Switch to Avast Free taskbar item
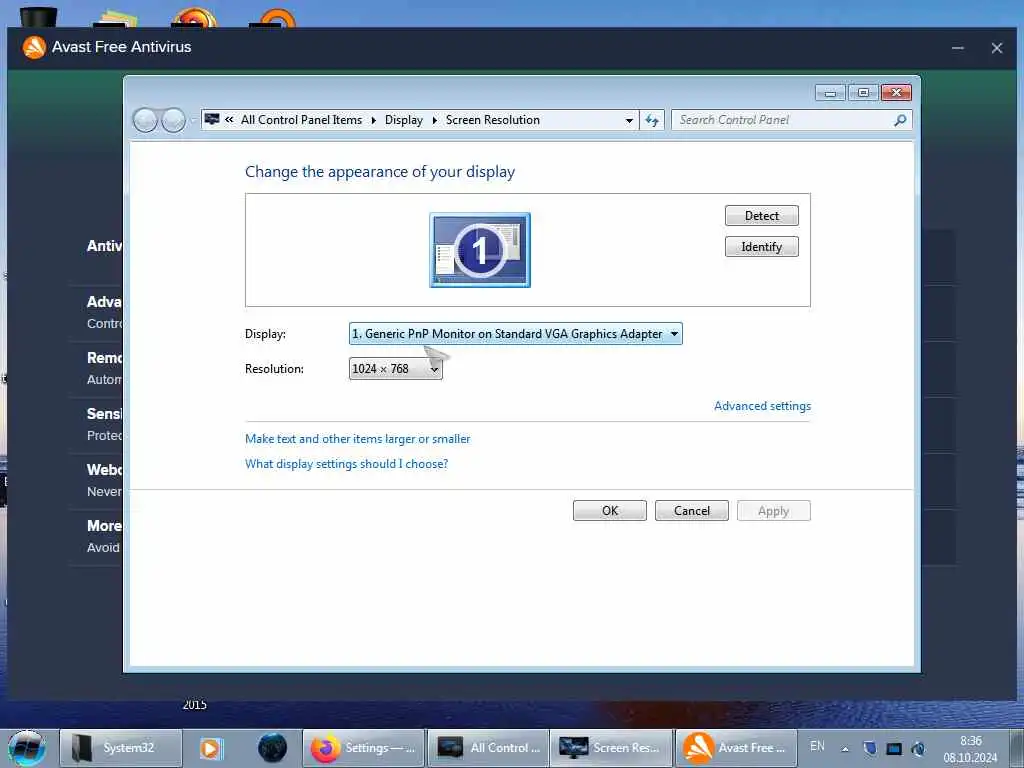1024x768 pixels. (735, 748)
